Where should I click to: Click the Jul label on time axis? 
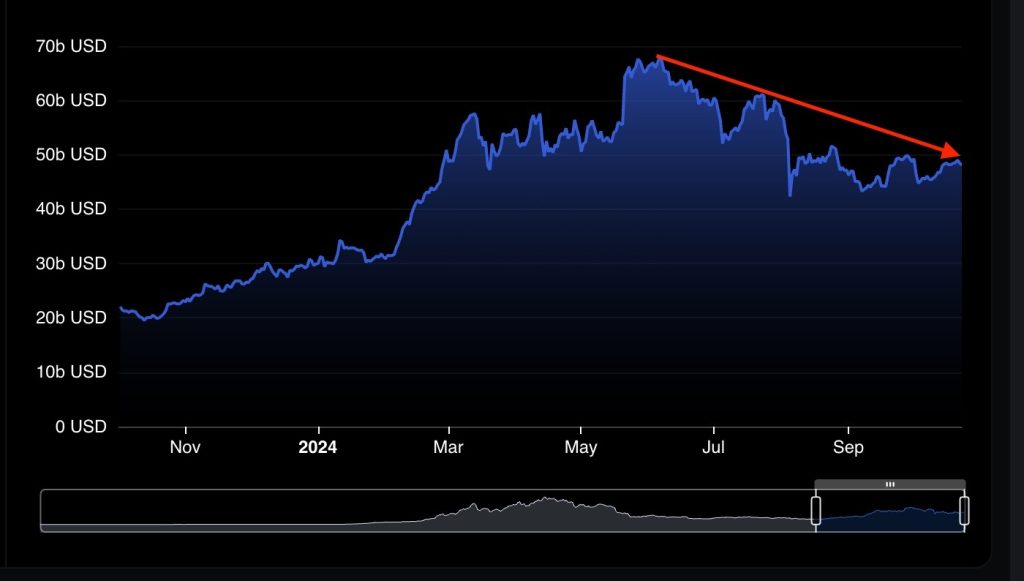(714, 447)
